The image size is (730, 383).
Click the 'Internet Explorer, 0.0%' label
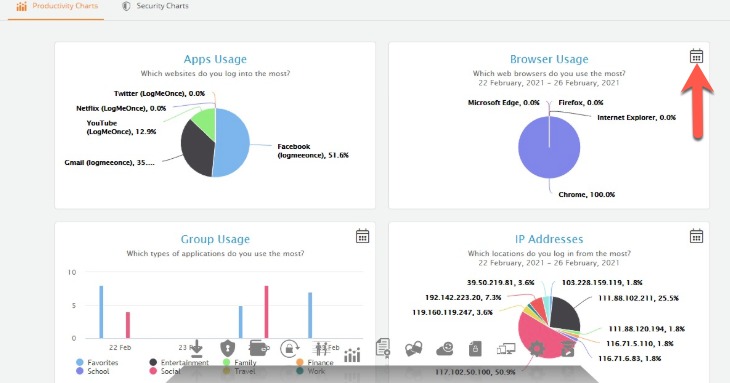pos(636,117)
